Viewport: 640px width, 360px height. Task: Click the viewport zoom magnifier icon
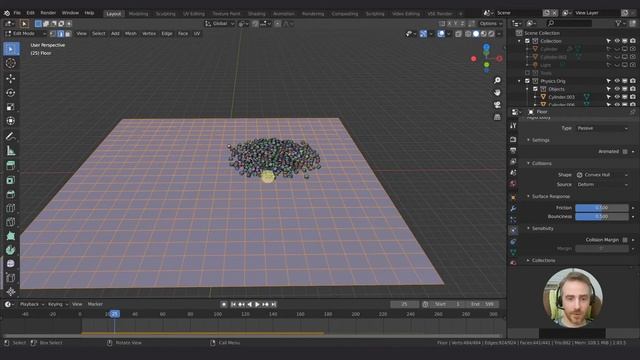tap(497, 80)
